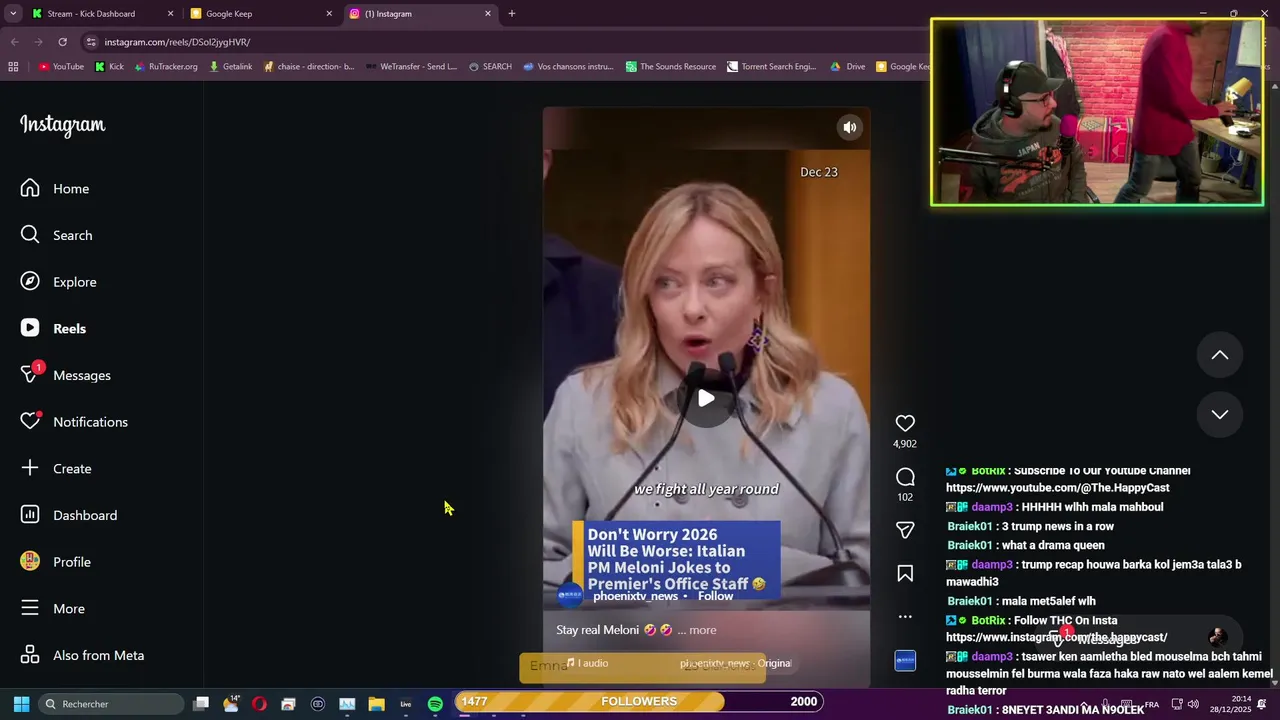
Task: Open the More menu in the sidebar
Action: [x=53, y=608]
